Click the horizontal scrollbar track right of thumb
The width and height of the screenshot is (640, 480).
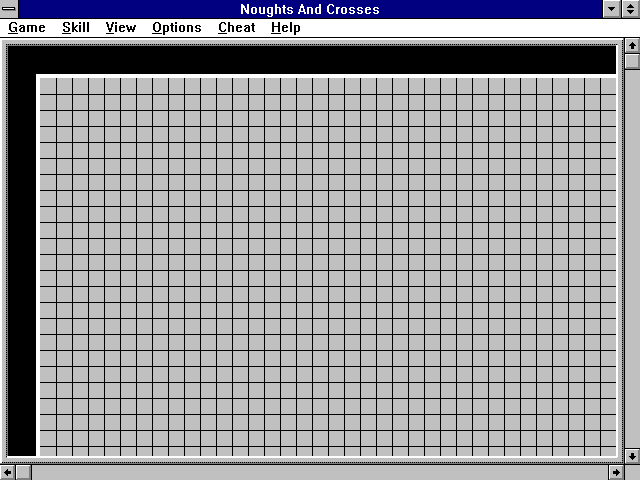320,473
